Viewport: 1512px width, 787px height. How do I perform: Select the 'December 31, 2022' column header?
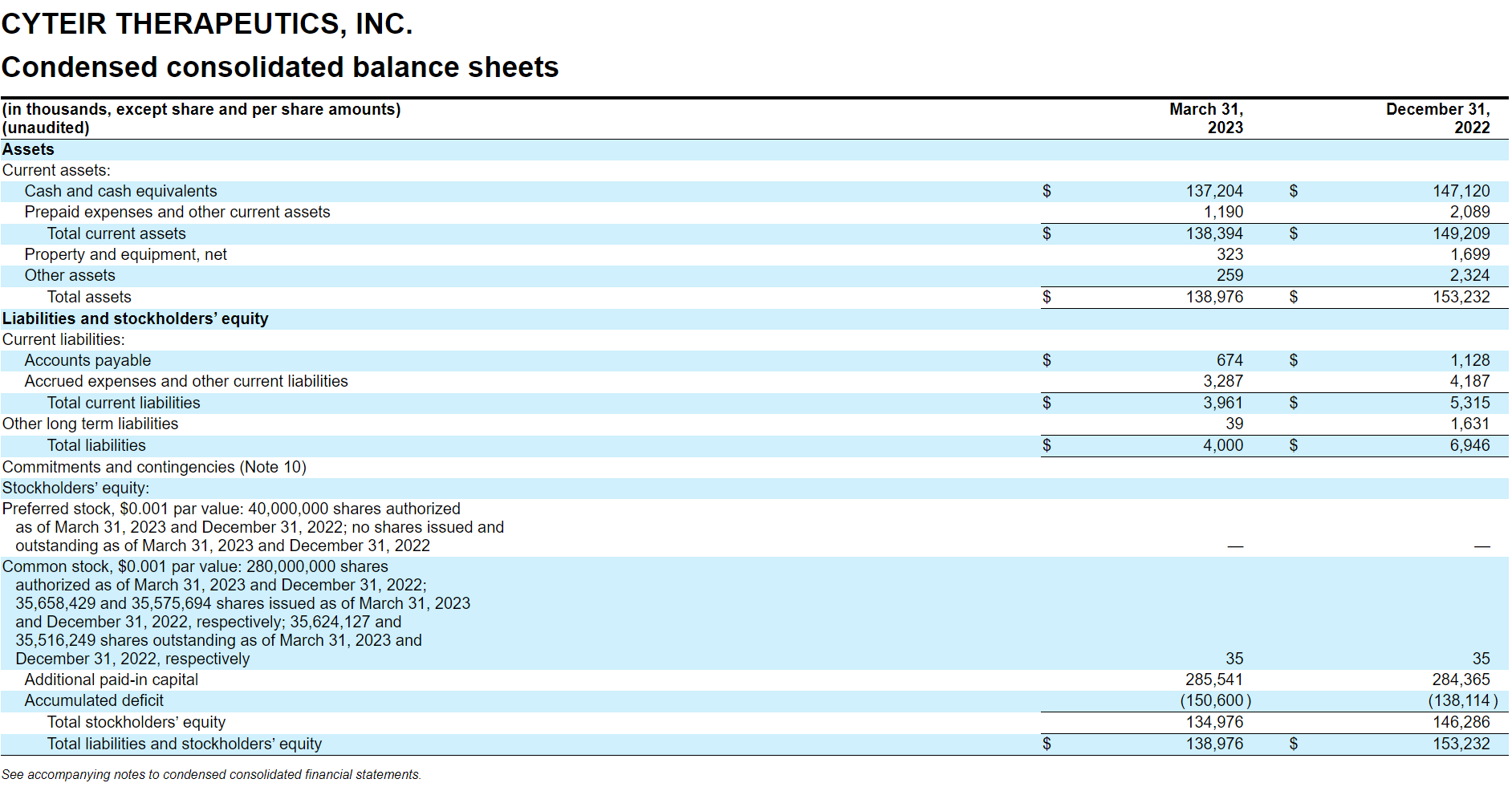pos(1438,118)
